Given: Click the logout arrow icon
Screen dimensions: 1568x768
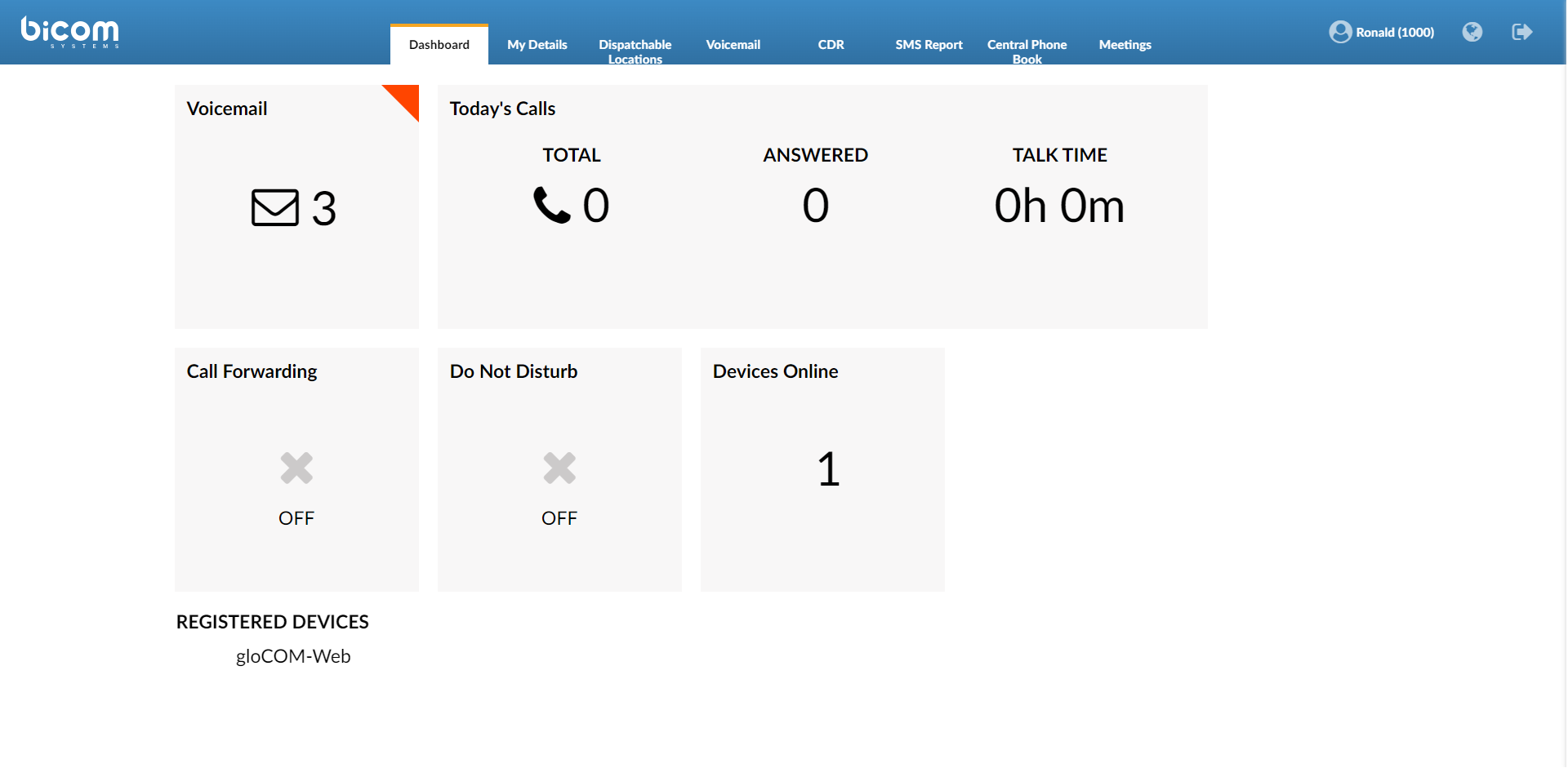Looking at the screenshot, I should coord(1521,32).
